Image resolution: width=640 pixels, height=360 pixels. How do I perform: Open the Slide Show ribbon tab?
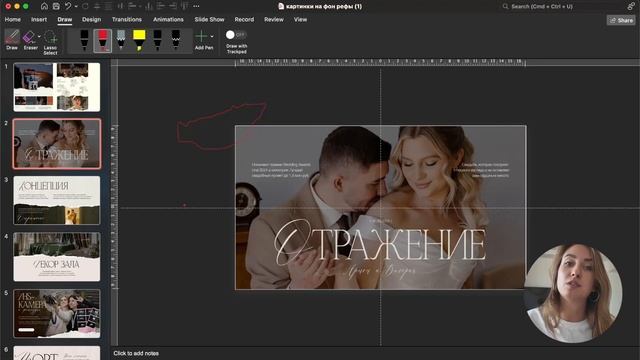pyautogui.click(x=209, y=19)
